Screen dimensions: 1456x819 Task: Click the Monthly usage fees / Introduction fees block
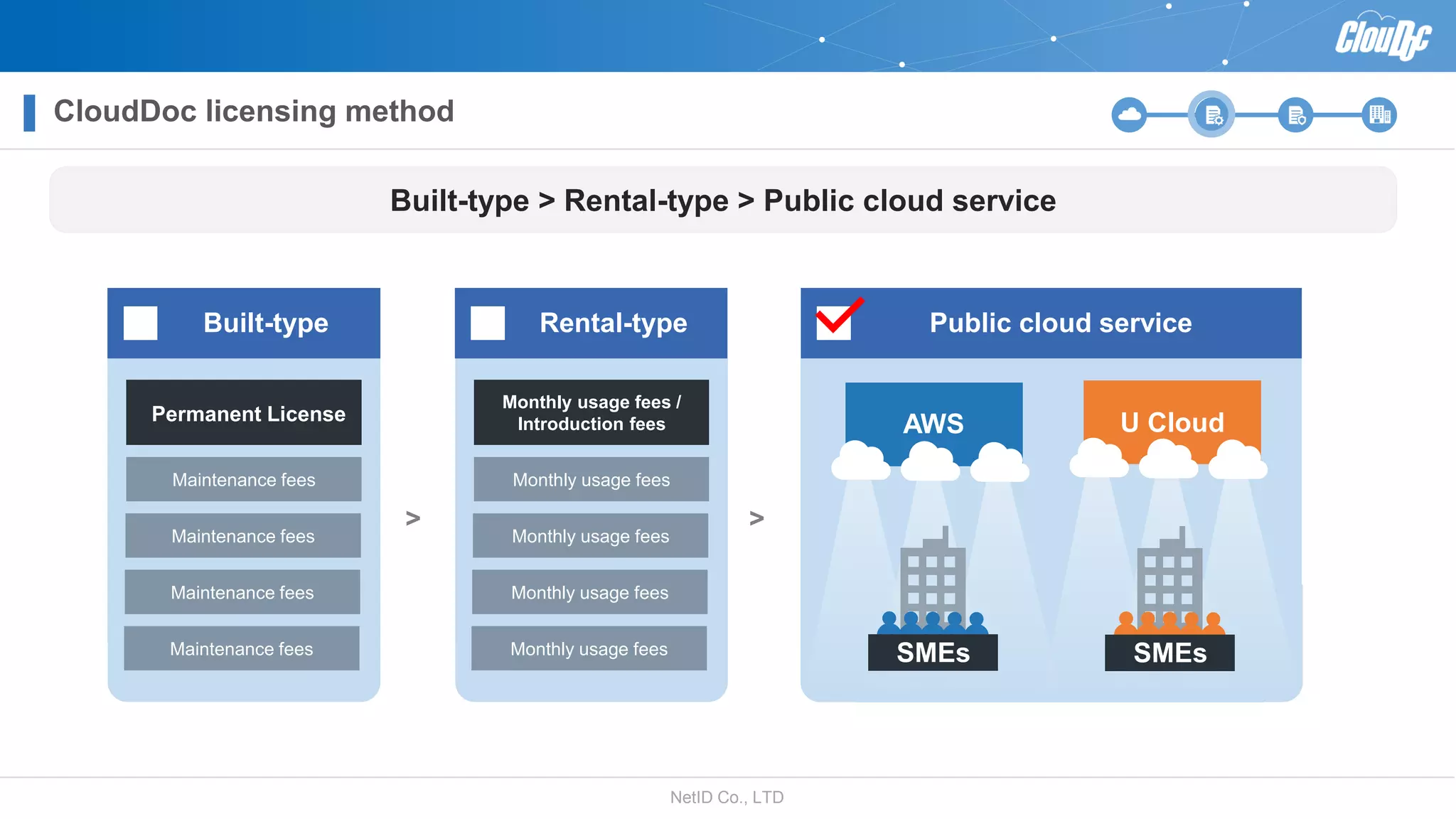pyautogui.click(x=591, y=412)
